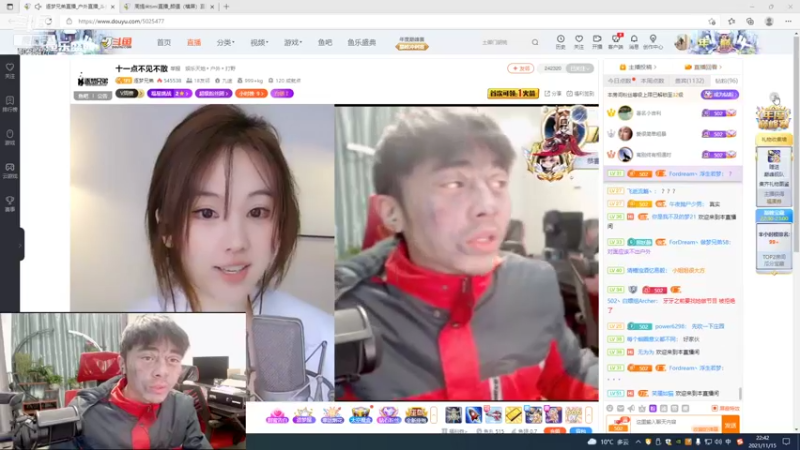Click the search magnifier icon
This screenshot has height=450, width=800.
click(x=535, y=42)
